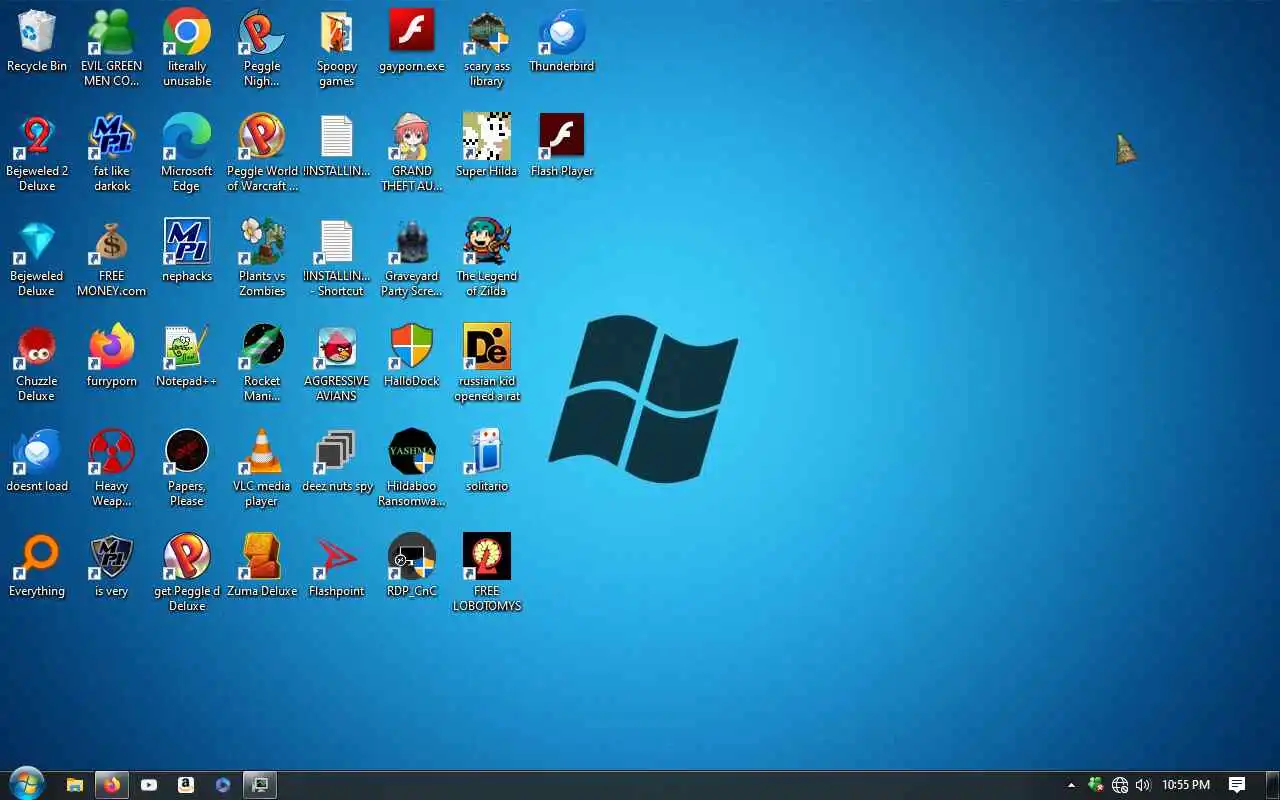Open the network globe tray icon
The width and height of the screenshot is (1280, 800).
1120,785
